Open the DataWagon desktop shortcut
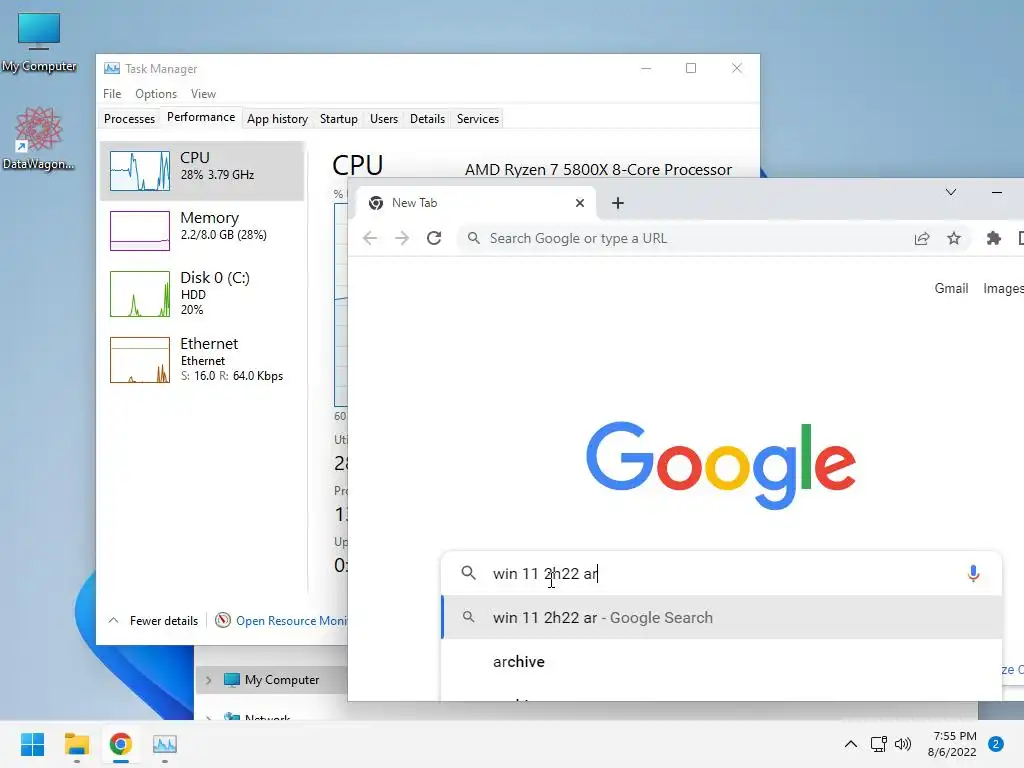1024x768 pixels. (39, 138)
